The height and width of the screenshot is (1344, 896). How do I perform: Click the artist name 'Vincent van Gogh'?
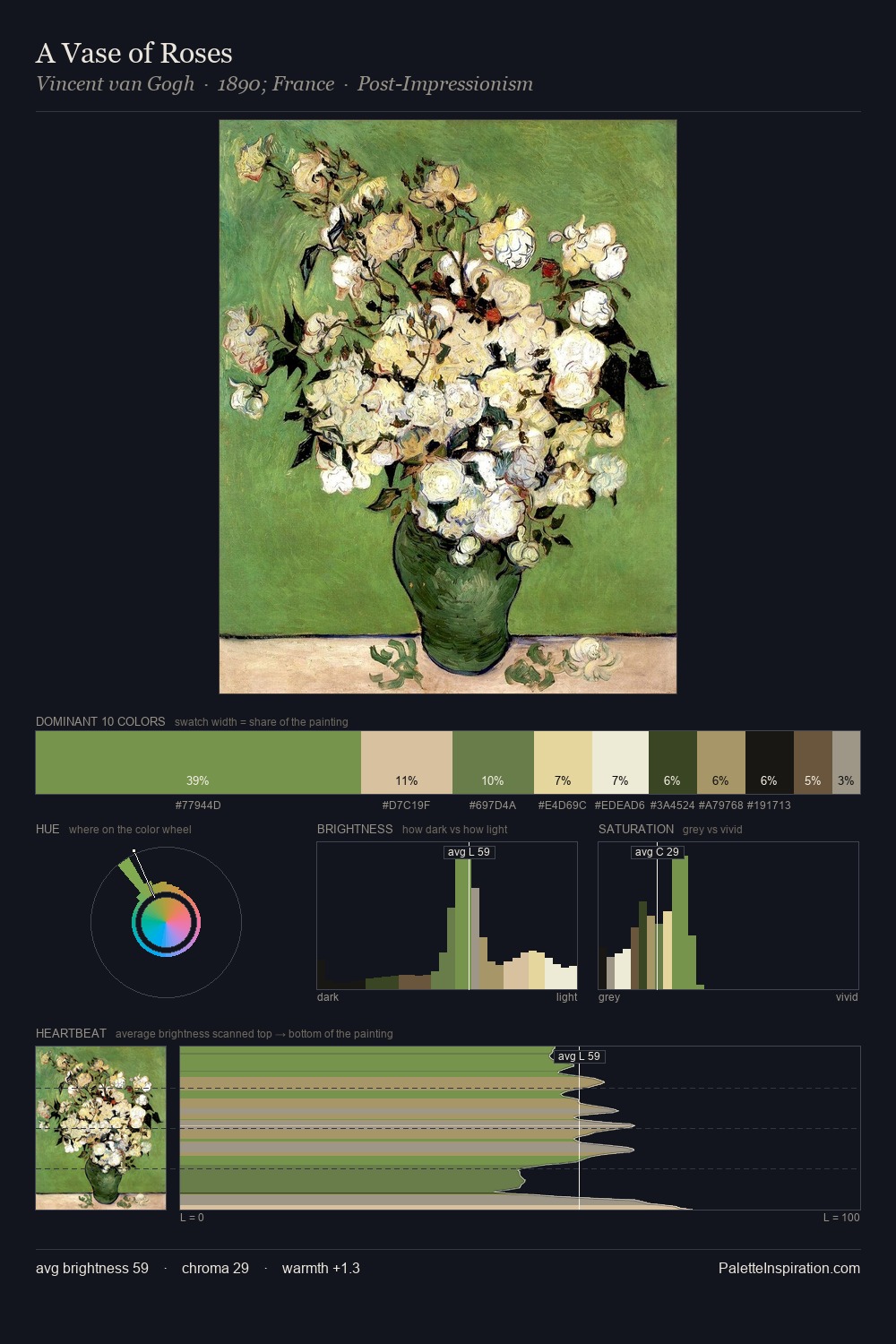[x=116, y=84]
